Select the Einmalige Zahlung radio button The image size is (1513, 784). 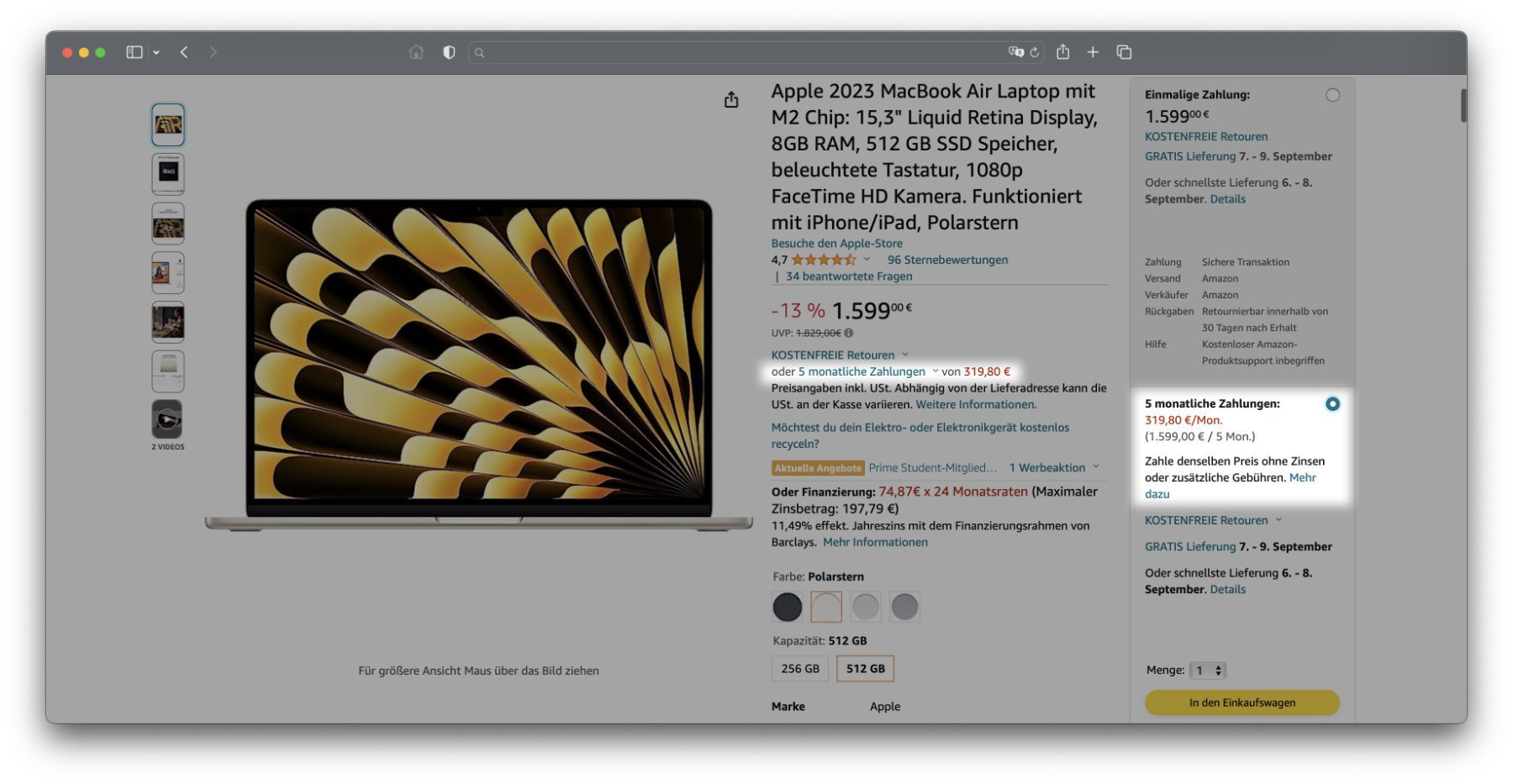(x=1332, y=95)
